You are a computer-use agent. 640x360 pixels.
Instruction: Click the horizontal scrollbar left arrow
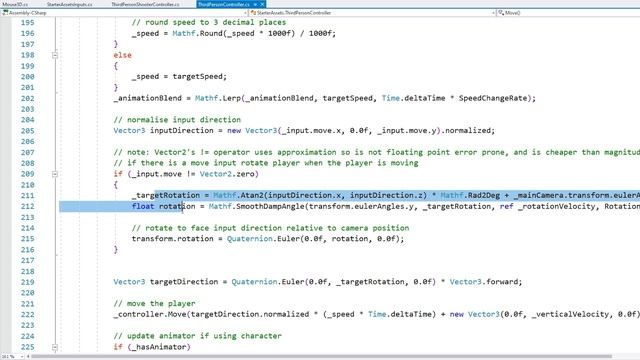(x=28, y=357)
